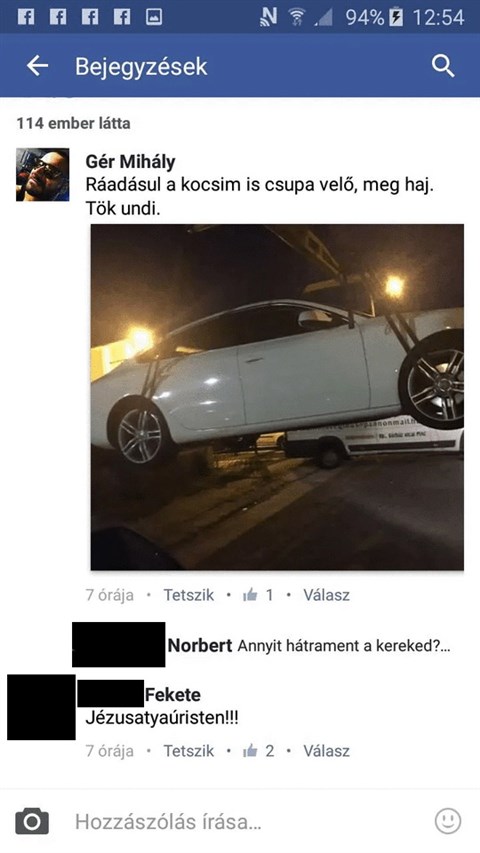
Task: Tap thumbs-up icon showing 2 likes
Action: tap(250, 751)
